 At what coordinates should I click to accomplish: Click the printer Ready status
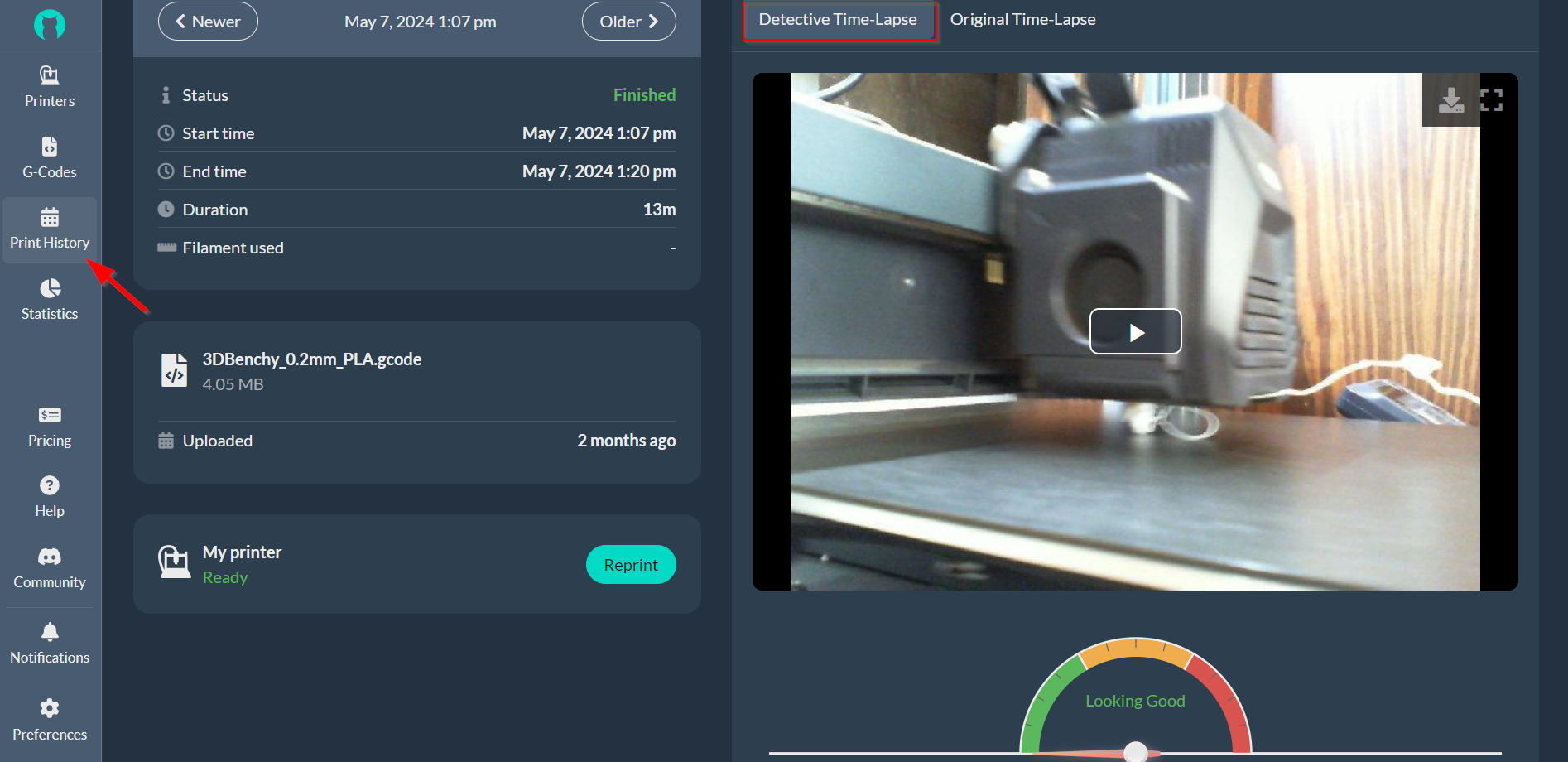click(x=225, y=577)
